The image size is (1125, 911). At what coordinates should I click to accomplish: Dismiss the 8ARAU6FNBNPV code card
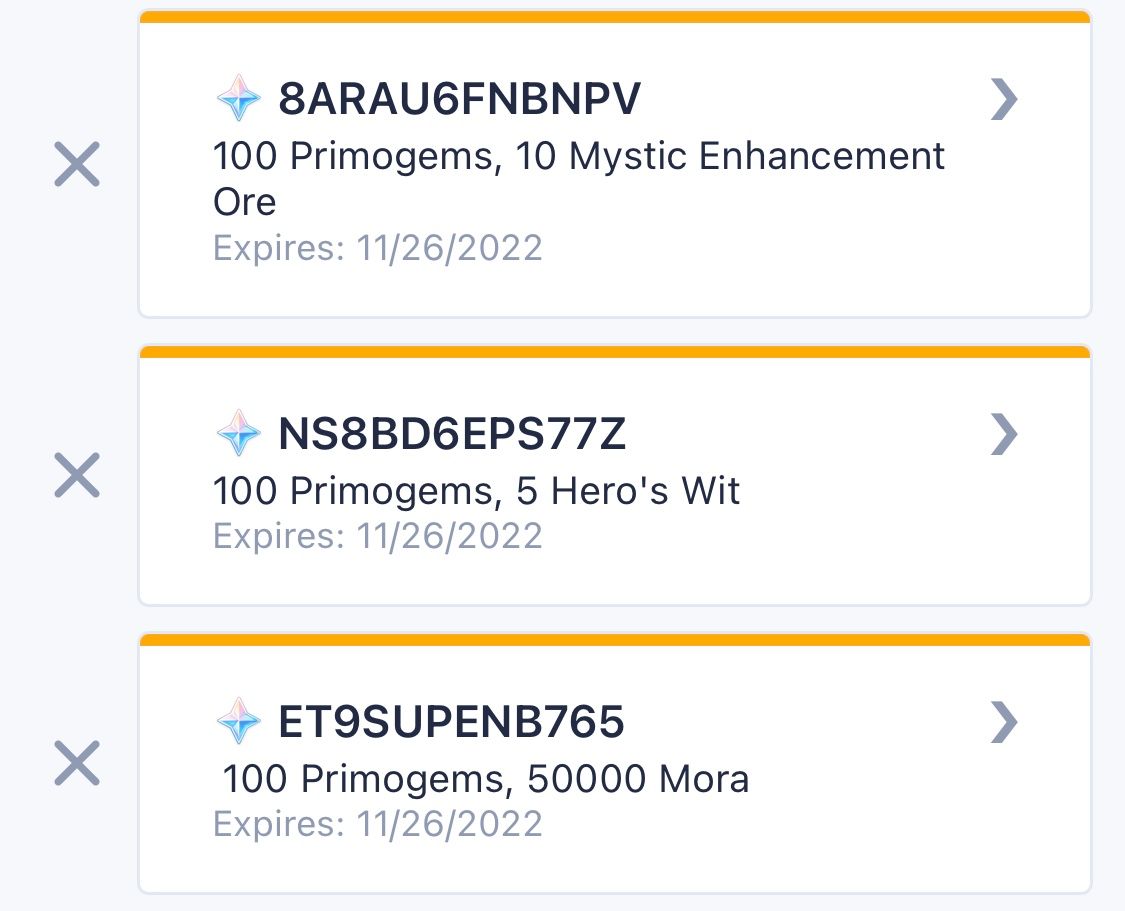point(74,164)
